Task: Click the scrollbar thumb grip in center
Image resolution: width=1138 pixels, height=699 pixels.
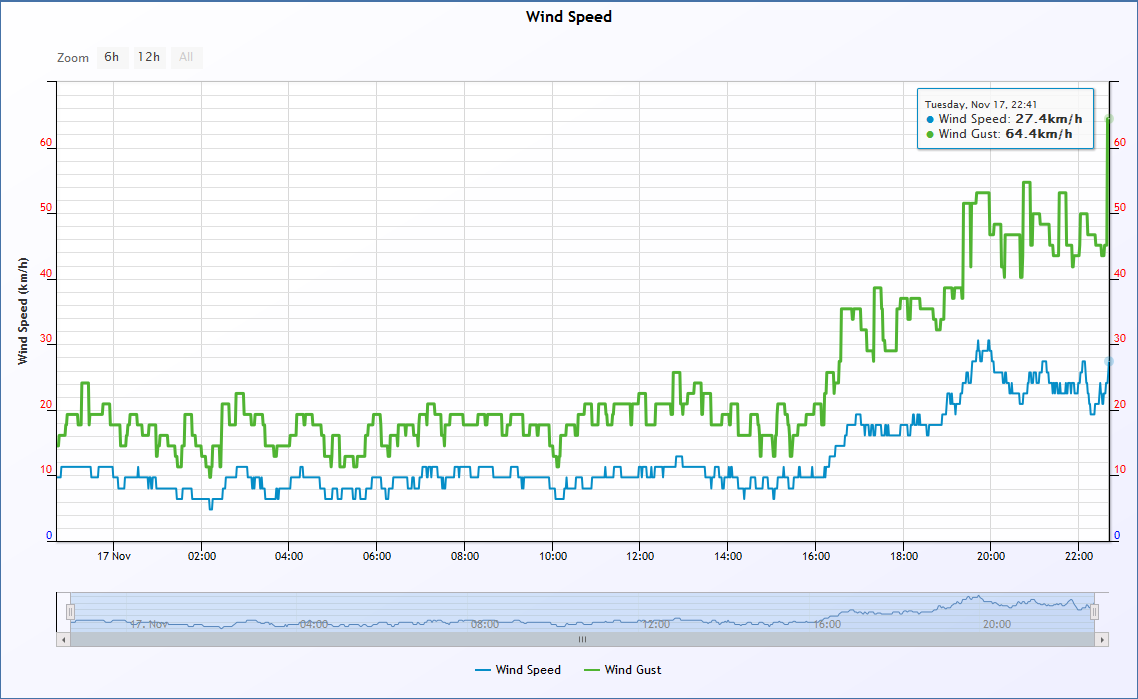Action: coord(582,639)
